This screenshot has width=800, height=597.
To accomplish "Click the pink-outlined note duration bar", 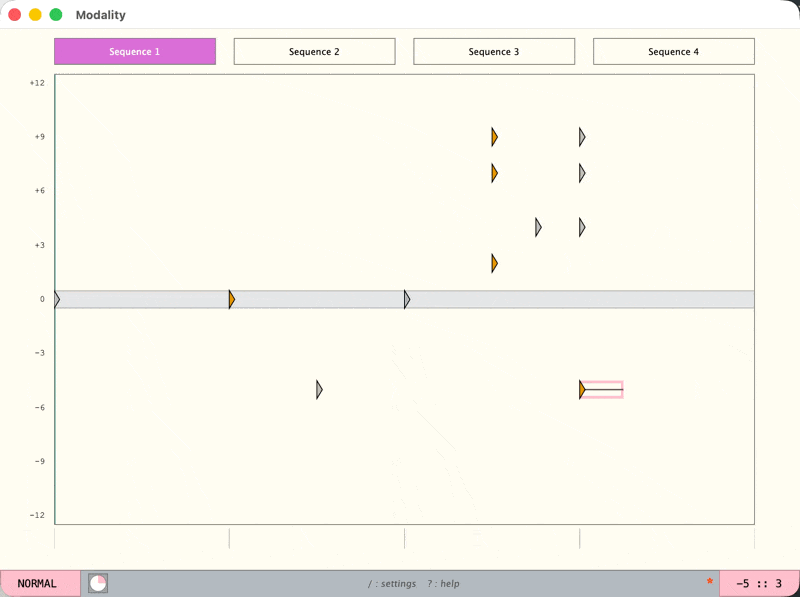I will pos(604,390).
